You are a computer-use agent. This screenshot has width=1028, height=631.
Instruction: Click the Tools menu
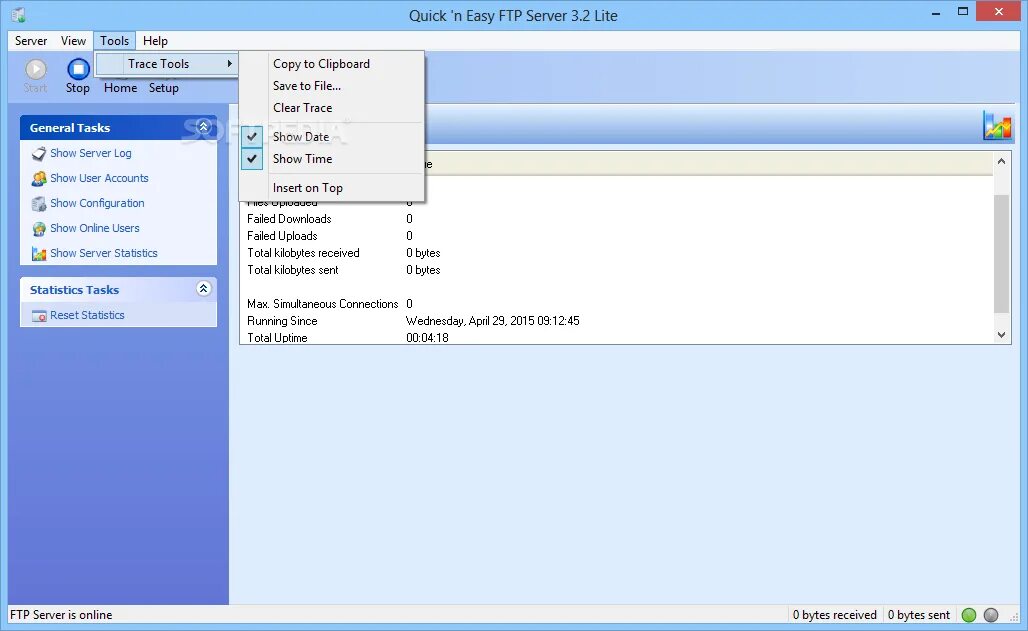point(115,41)
